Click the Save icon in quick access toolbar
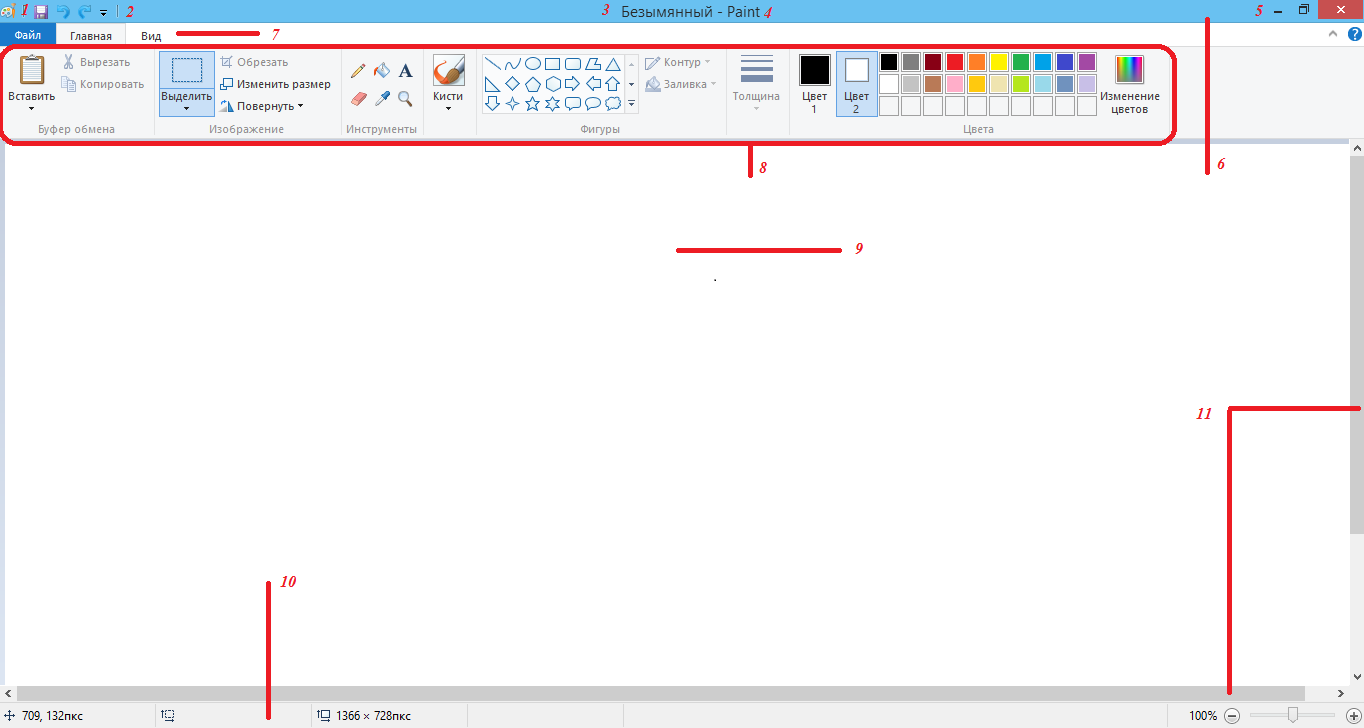The width and height of the screenshot is (1364, 728). coord(41,11)
